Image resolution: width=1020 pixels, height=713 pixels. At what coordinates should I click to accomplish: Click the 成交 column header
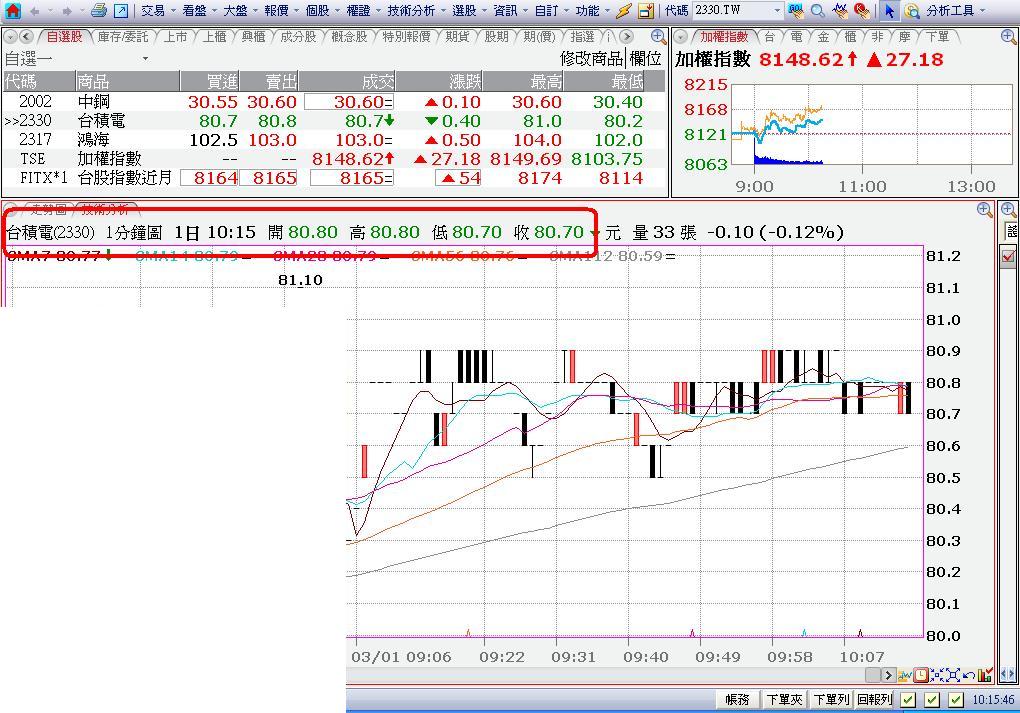click(x=347, y=81)
